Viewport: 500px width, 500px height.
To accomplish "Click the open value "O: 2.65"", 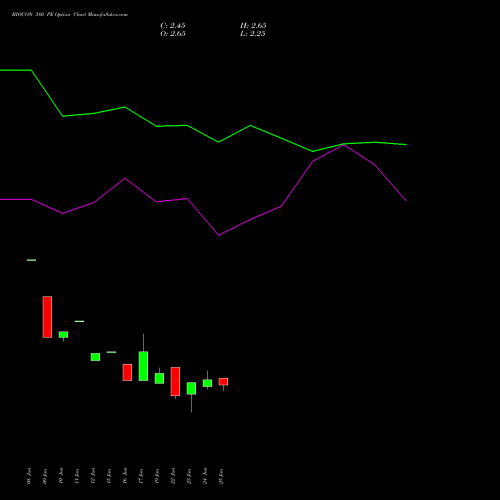I will click(173, 34).
